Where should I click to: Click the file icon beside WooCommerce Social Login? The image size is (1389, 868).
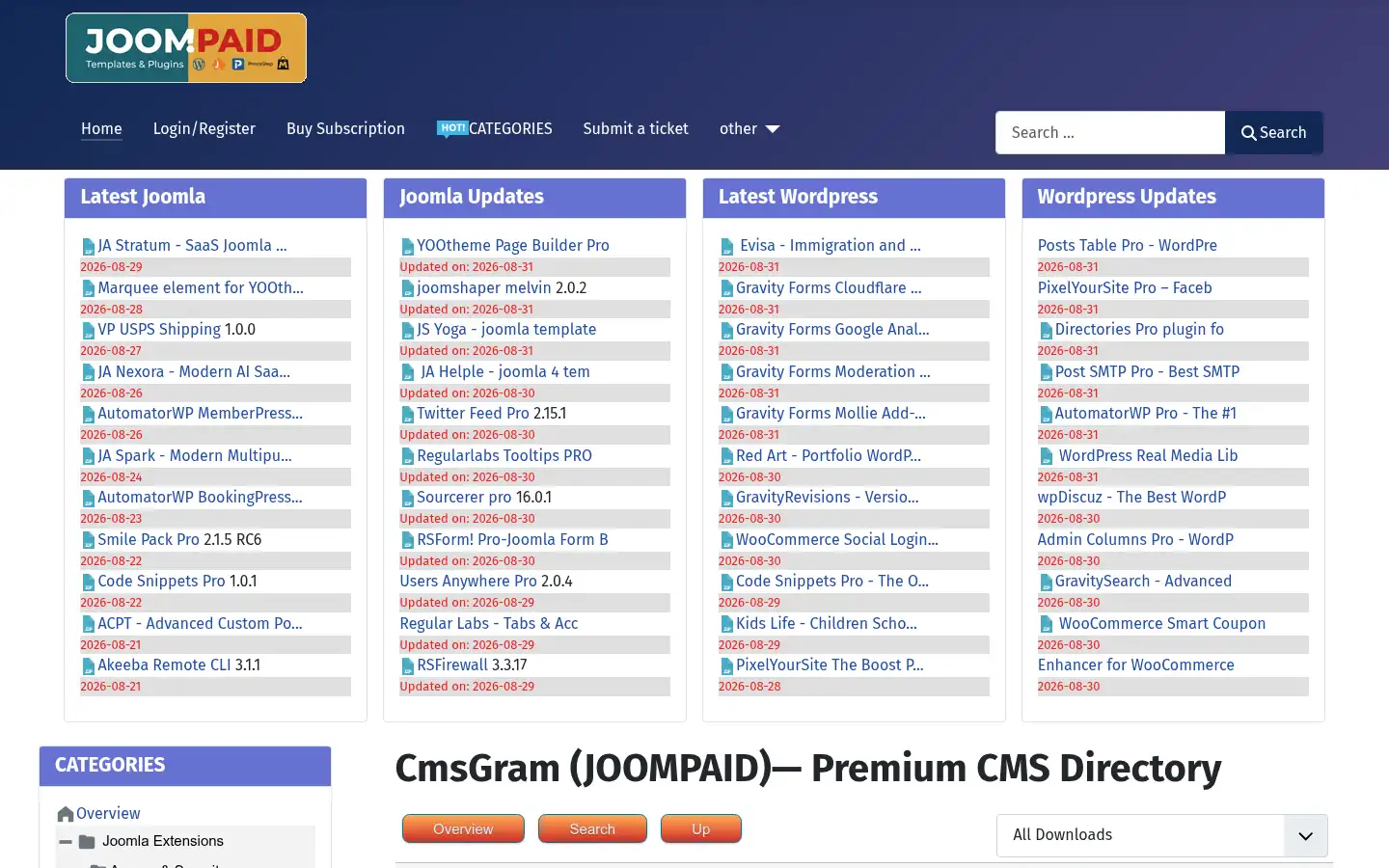[x=727, y=541]
